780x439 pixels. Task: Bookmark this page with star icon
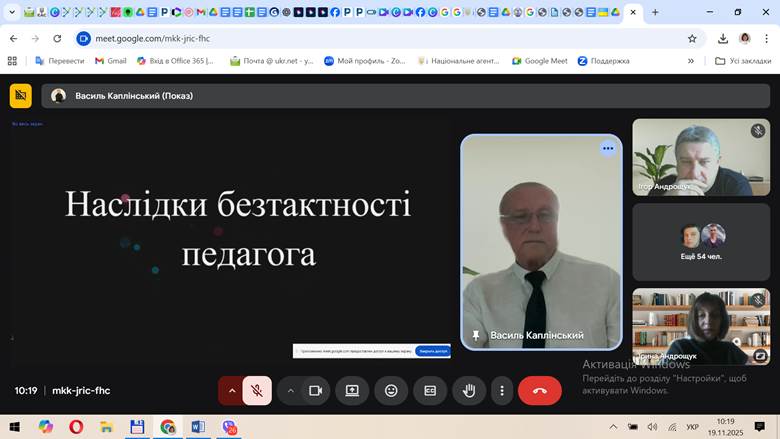pos(692,38)
